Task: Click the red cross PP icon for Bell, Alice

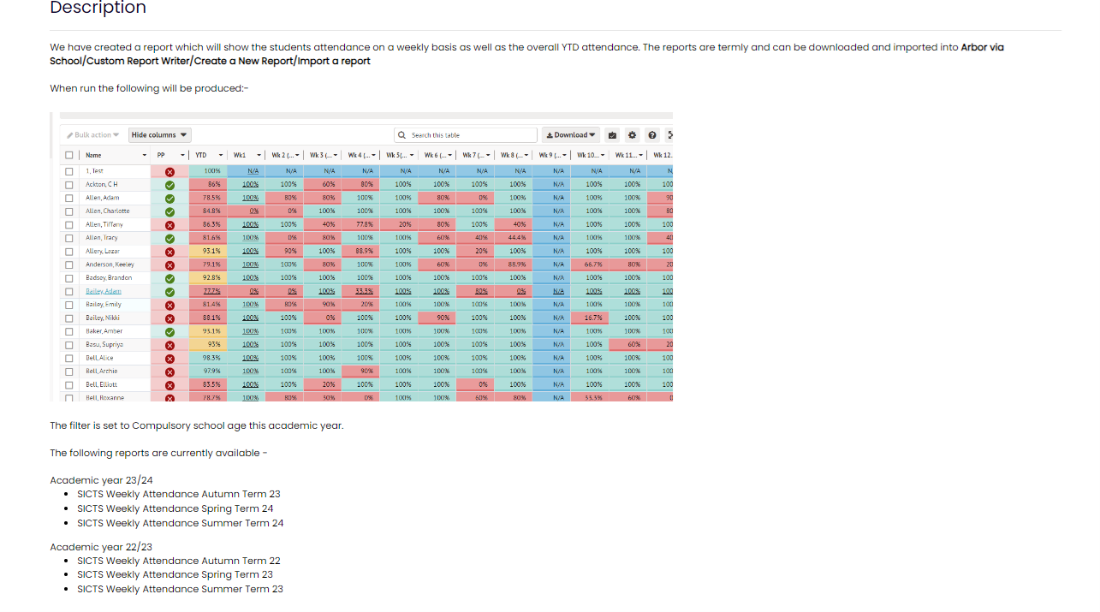Action: point(169,357)
